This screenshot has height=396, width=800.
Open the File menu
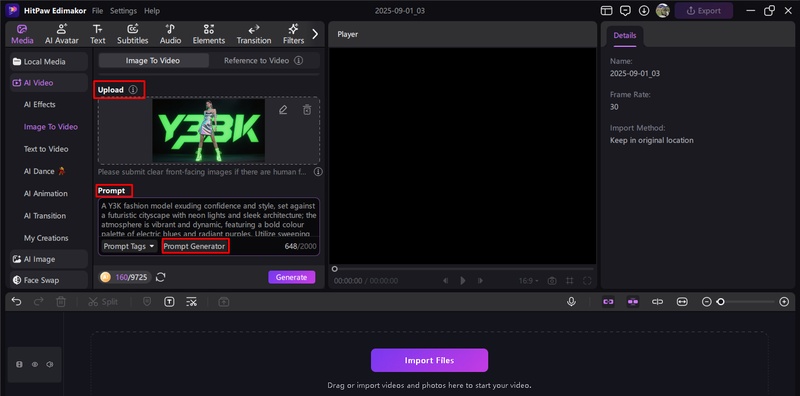(x=97, y=11)
